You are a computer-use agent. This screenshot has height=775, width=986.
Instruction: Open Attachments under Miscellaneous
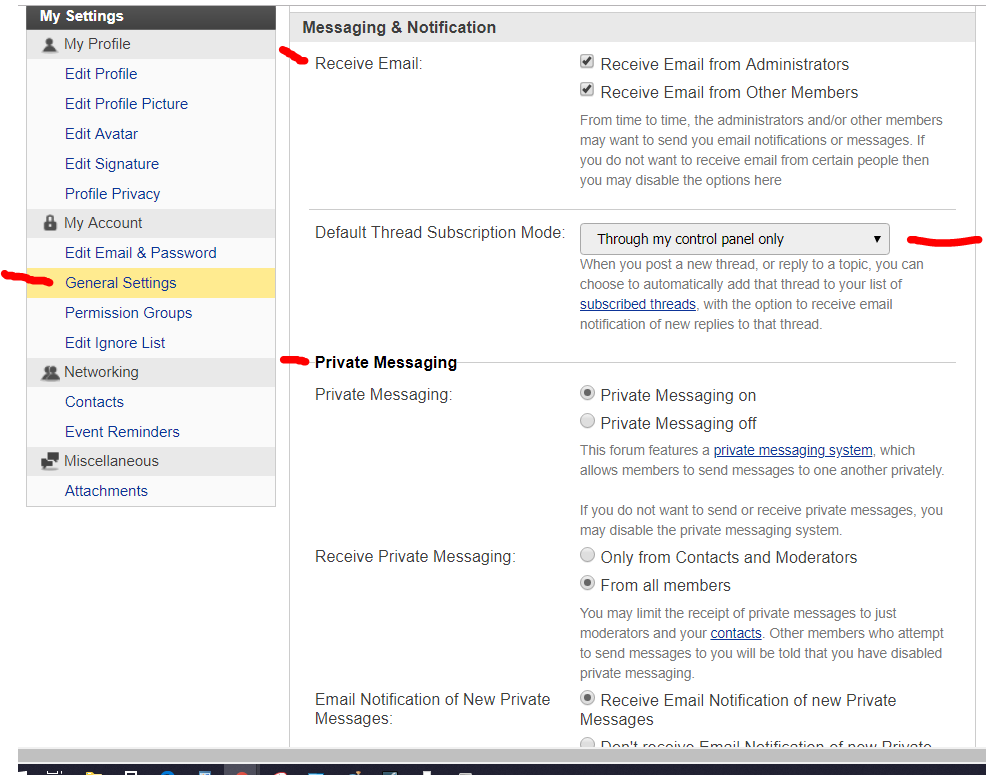point(106,491)
